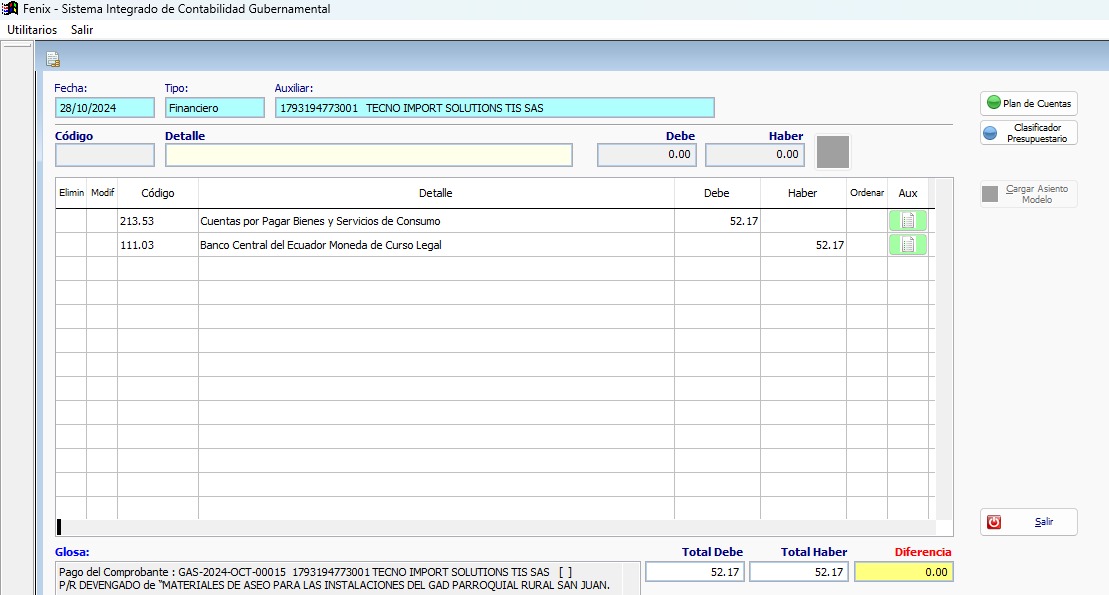This screenshot has width=1109, height=595.
Task: Click the Debe amount input field
Action: (647, 155)
